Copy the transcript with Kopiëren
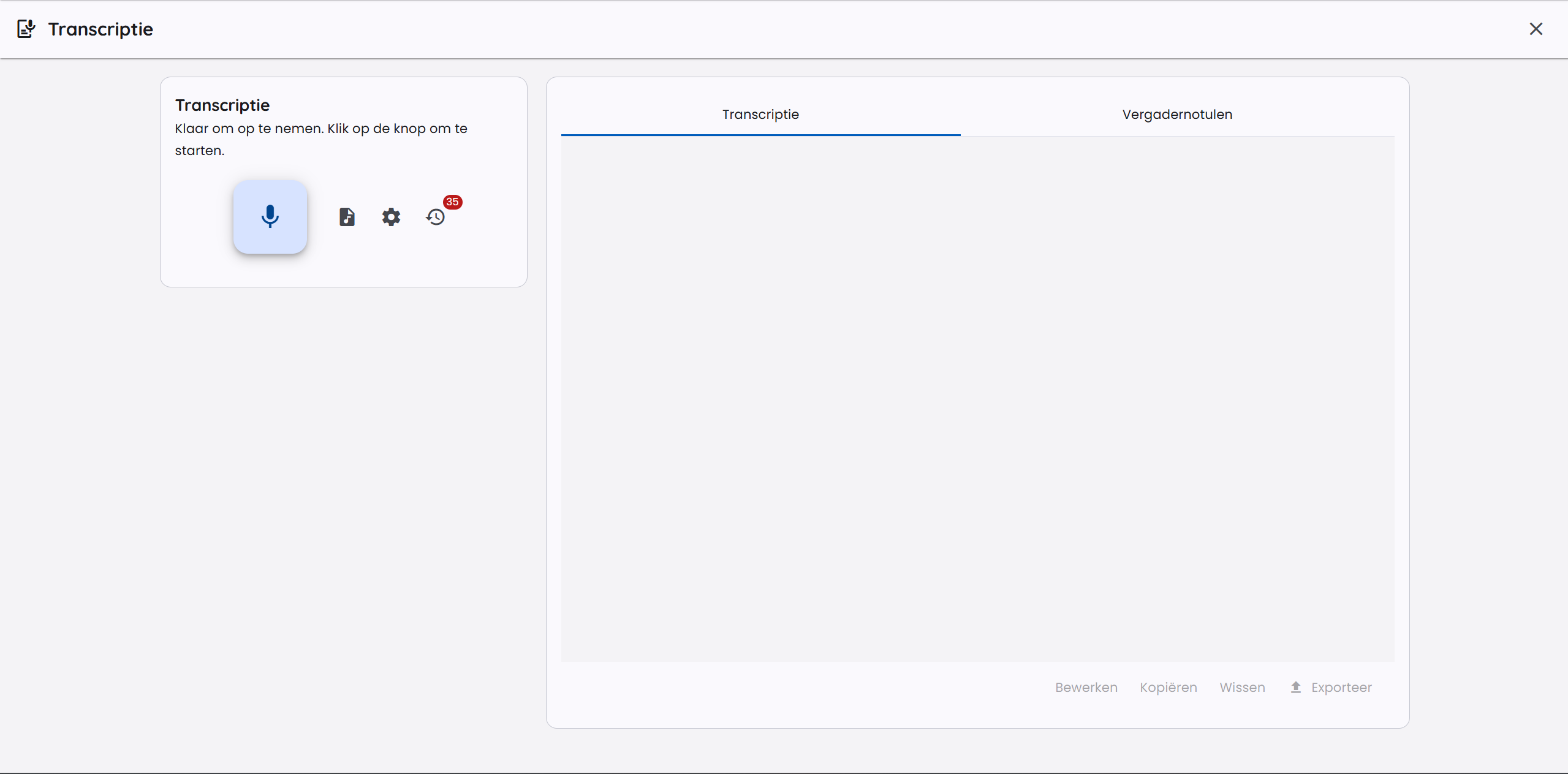1568x774 pixels. (x=1167, y=687)
